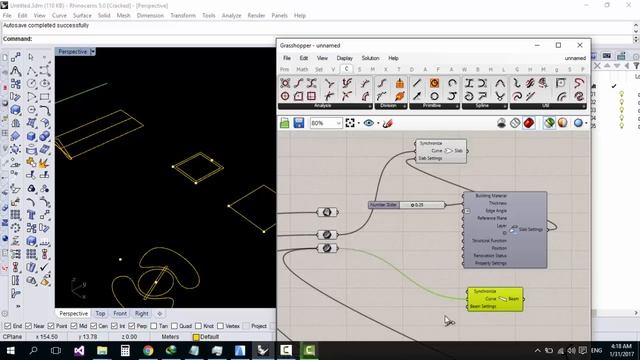Select the Slab Settings component on canvas
This screenshot has height=360, width=640.
[505, 229]
